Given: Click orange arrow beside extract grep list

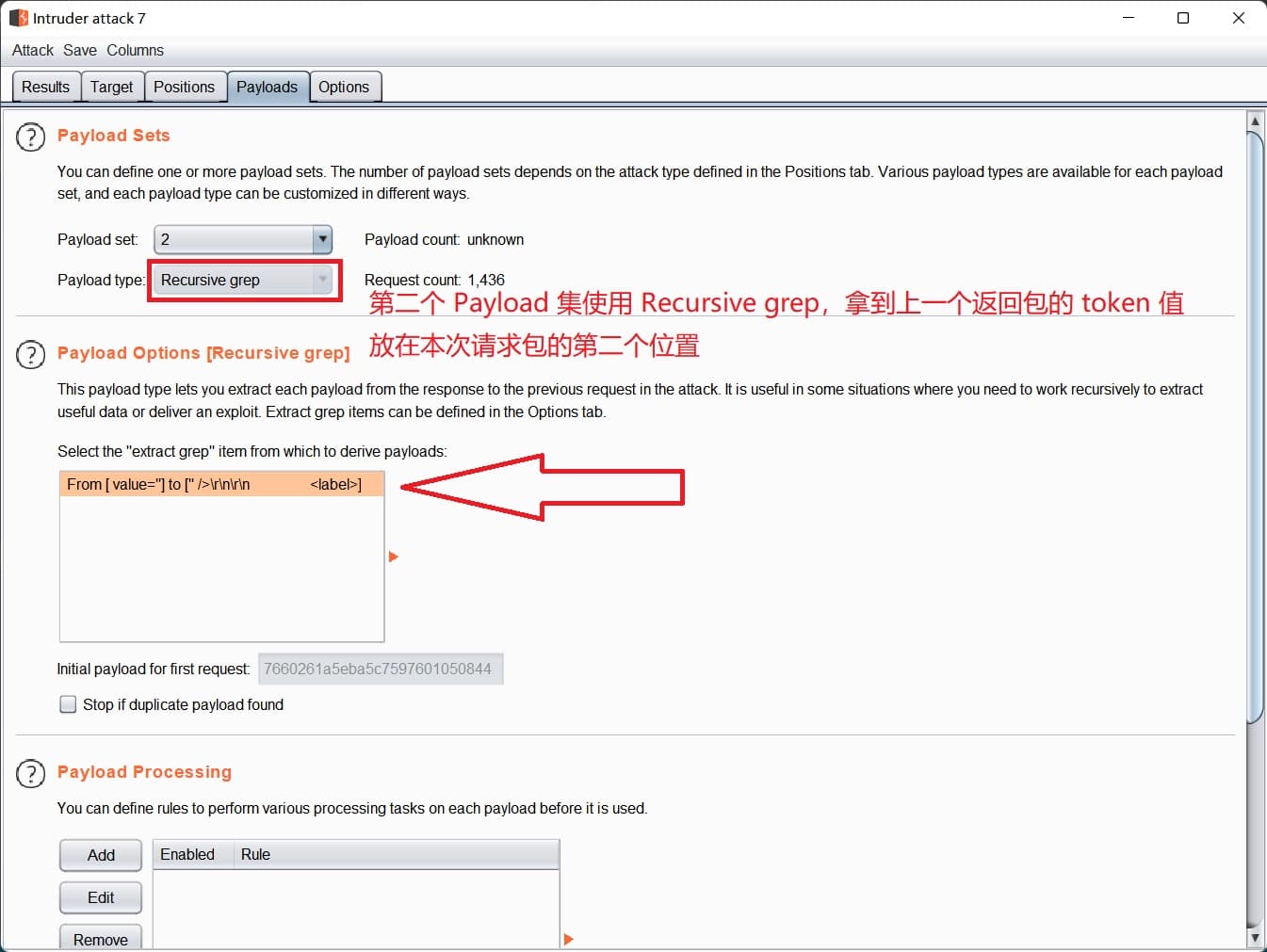Looking at the screenshot, I should pos(394,557).
